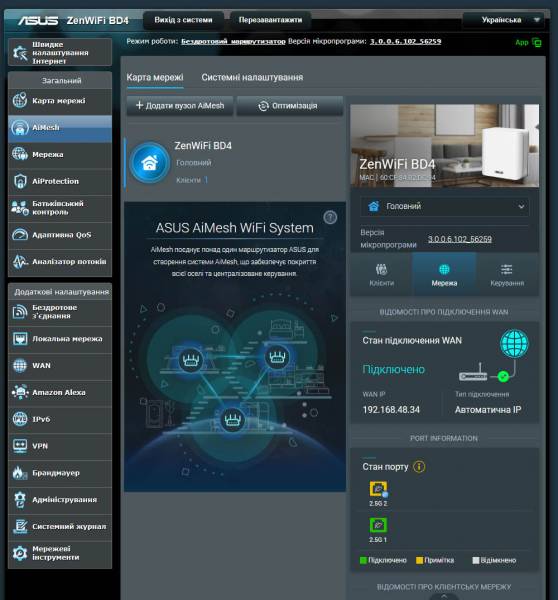
Task: Click the App device icon at top right
Action: [x=537, y=42]
